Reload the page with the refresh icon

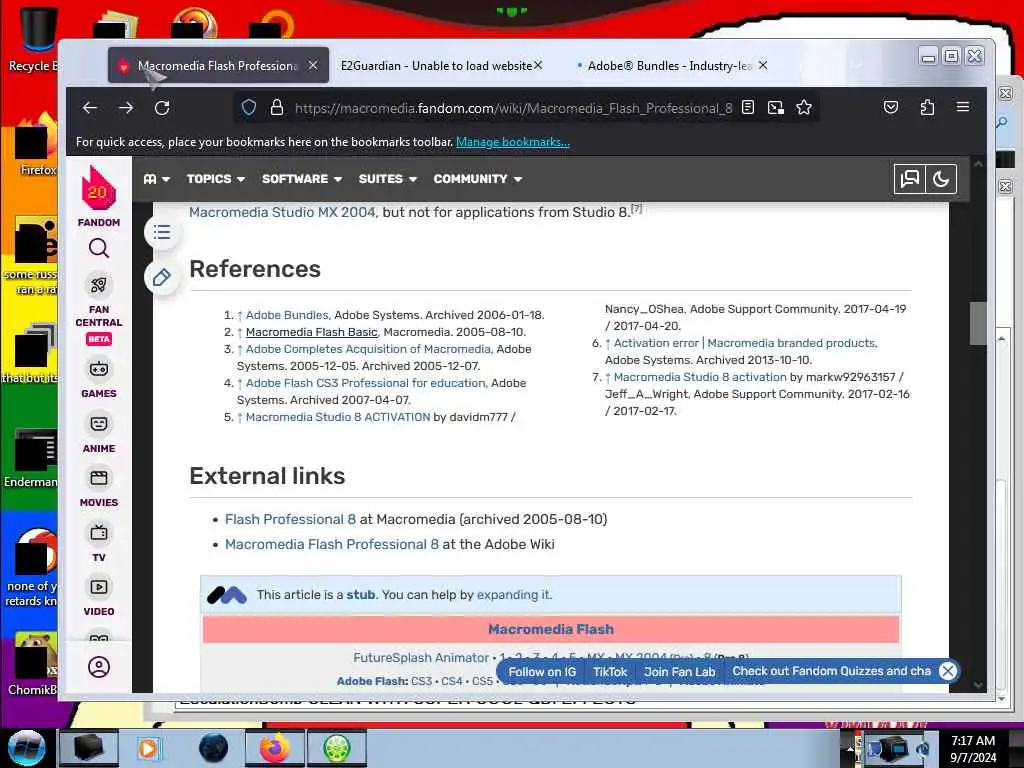(162, 108)
